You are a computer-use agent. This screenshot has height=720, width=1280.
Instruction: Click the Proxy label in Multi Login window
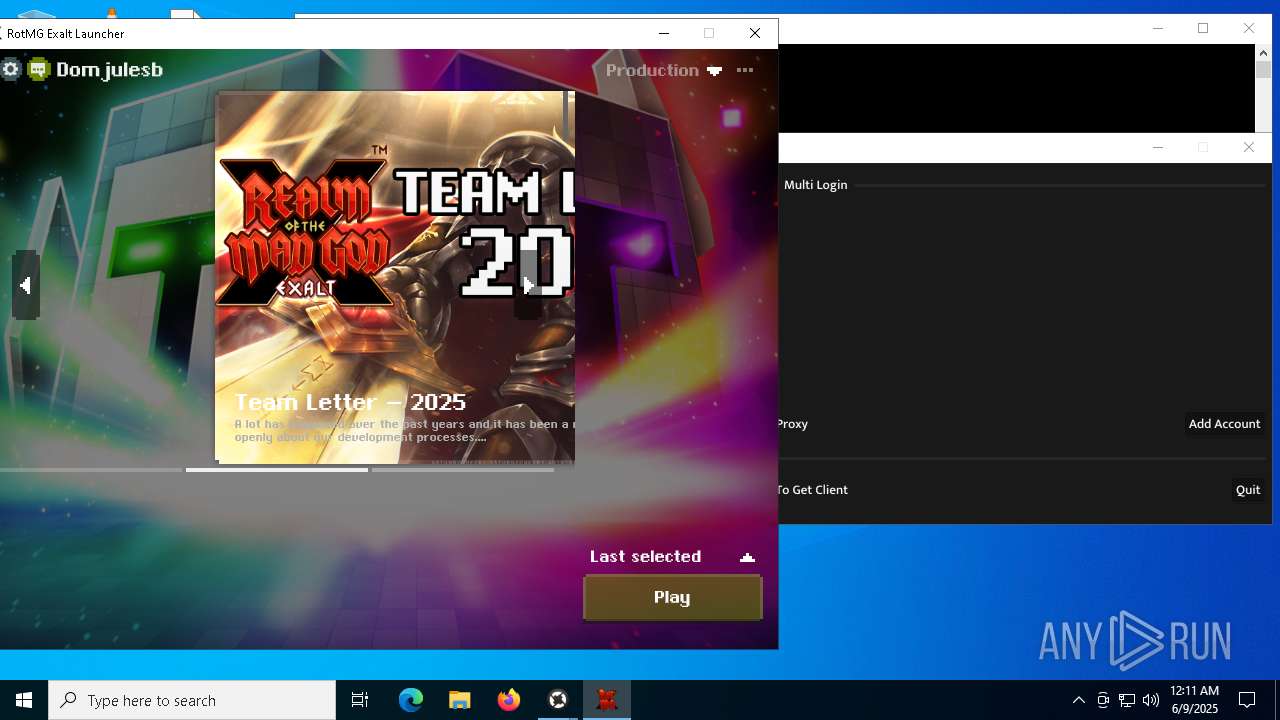click(x=792, y=424)
